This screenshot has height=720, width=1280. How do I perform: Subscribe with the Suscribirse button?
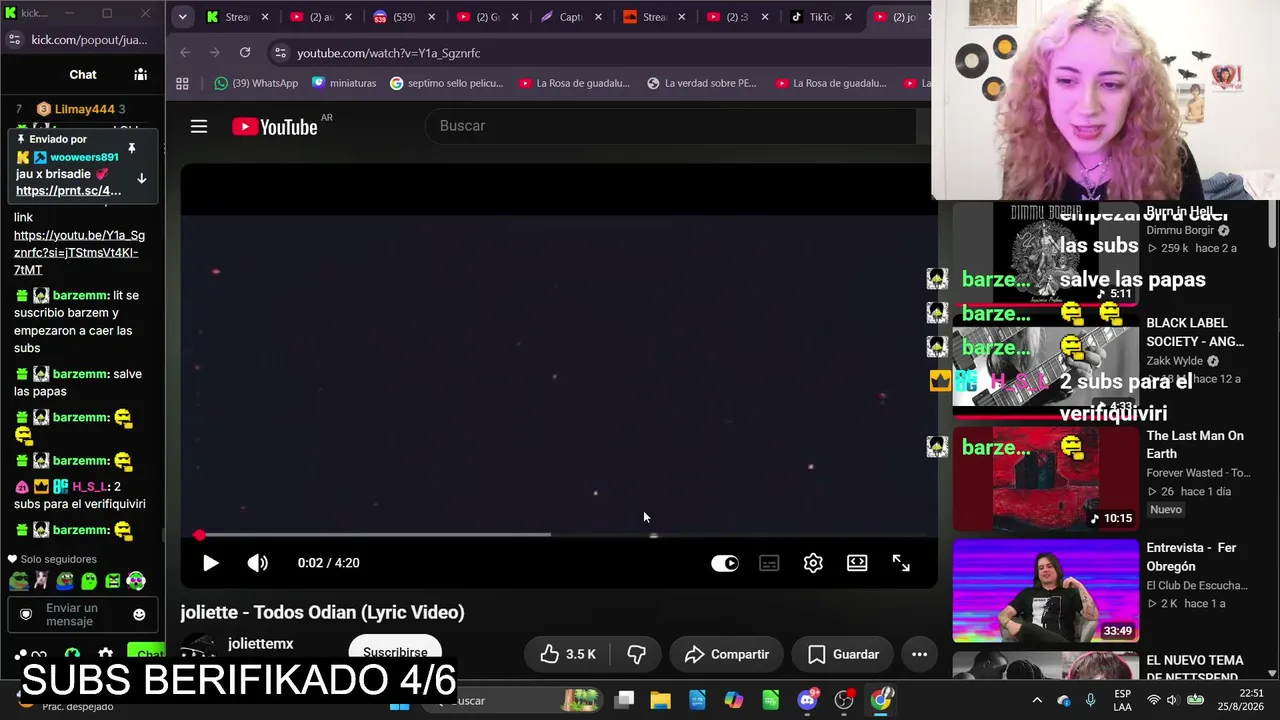[395, 652]
